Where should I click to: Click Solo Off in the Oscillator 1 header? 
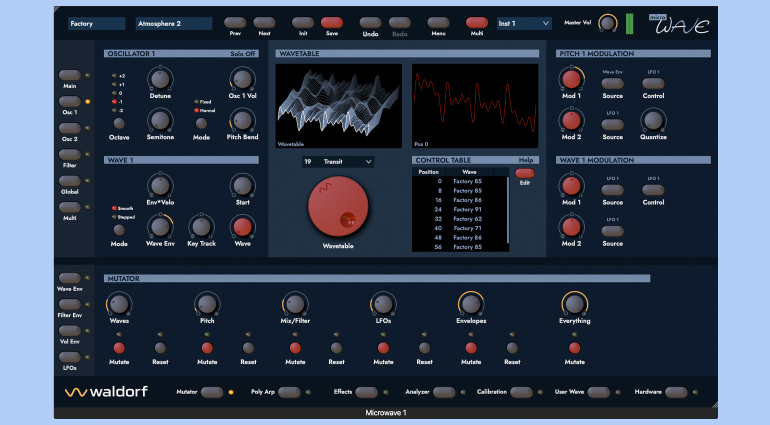243,54
